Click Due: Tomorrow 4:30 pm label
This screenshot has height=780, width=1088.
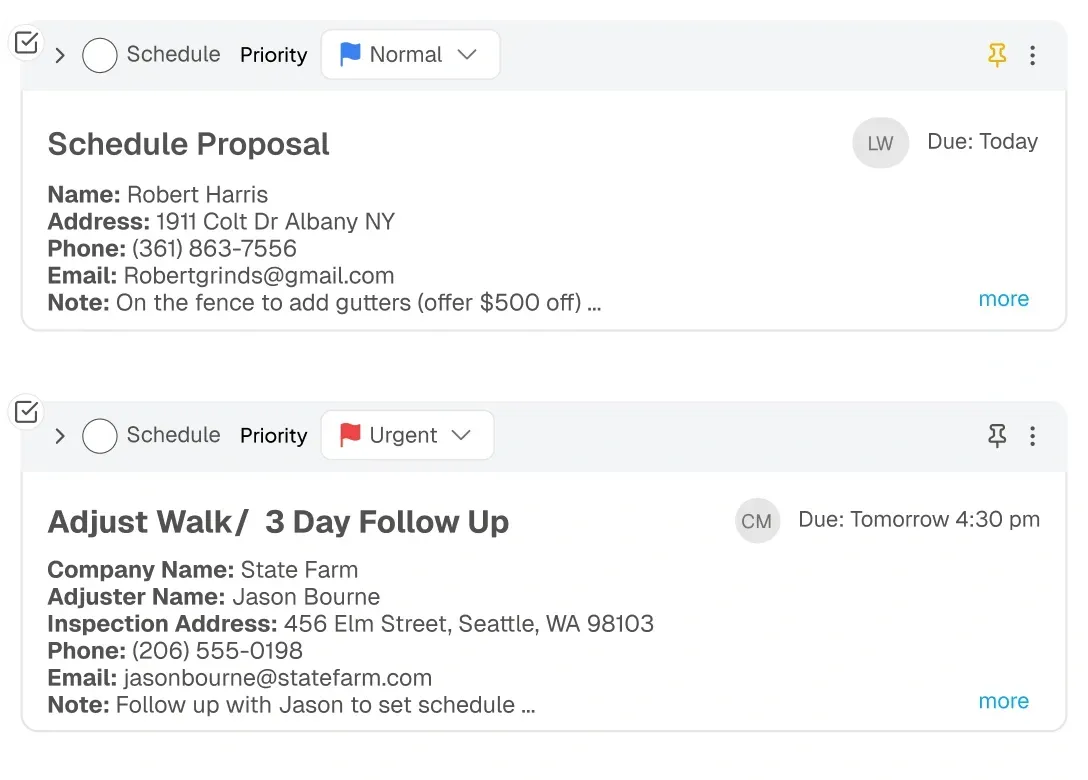click(x=919, y=519)
